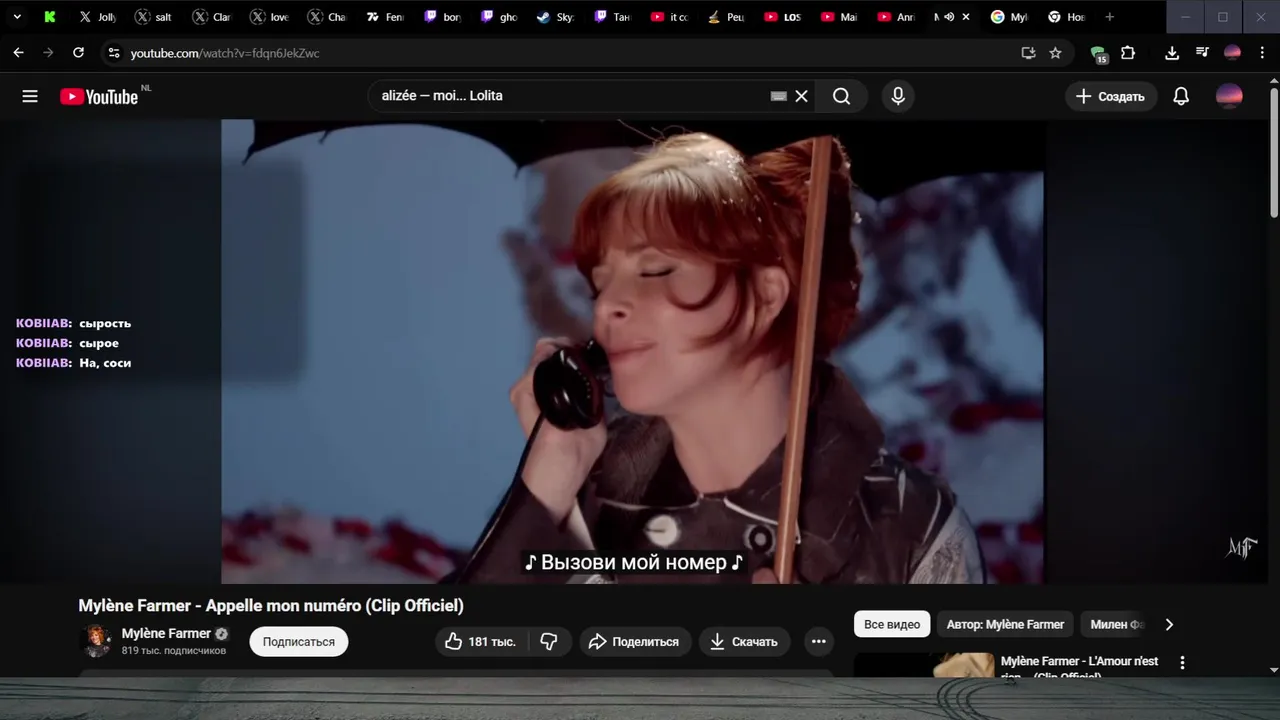Open the notifications bell
1280x720 pixels.
coord(1181,96)
